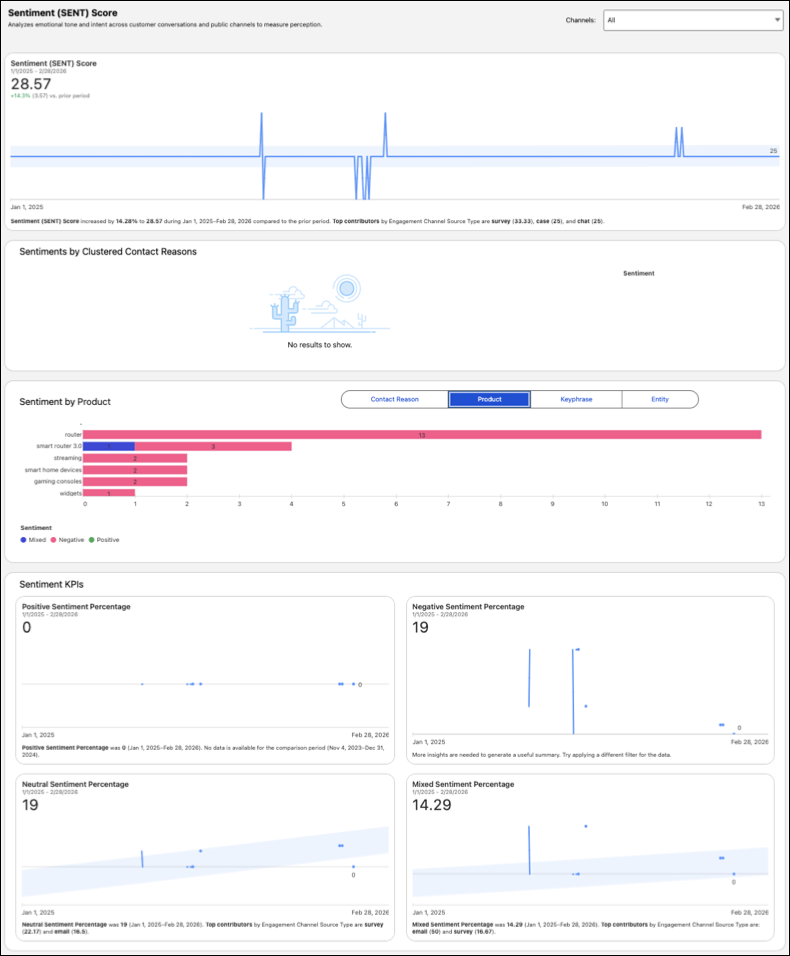The height and width of the screenshot is (956, 790).
Task: Click the gaming consoles sentiment bar
Action: pyautogui.click(x=135, y=482)
